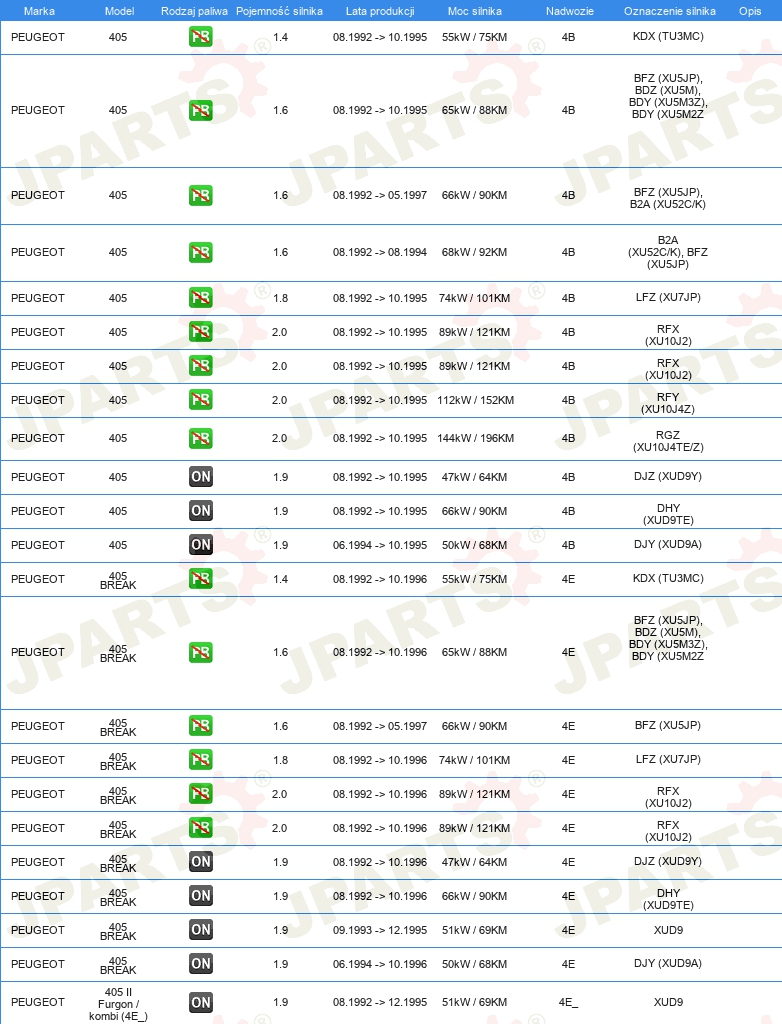The width and height of the screenshot is (782, 1024).
Task: Click the Moc silnika column header
Action: coord(475,11)
